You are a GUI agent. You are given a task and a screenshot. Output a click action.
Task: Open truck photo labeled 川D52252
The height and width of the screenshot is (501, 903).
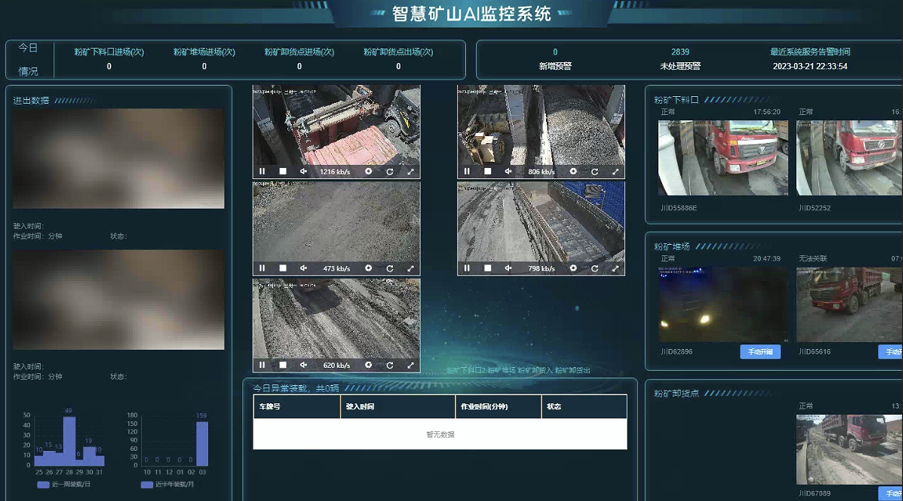pos(849,158)
